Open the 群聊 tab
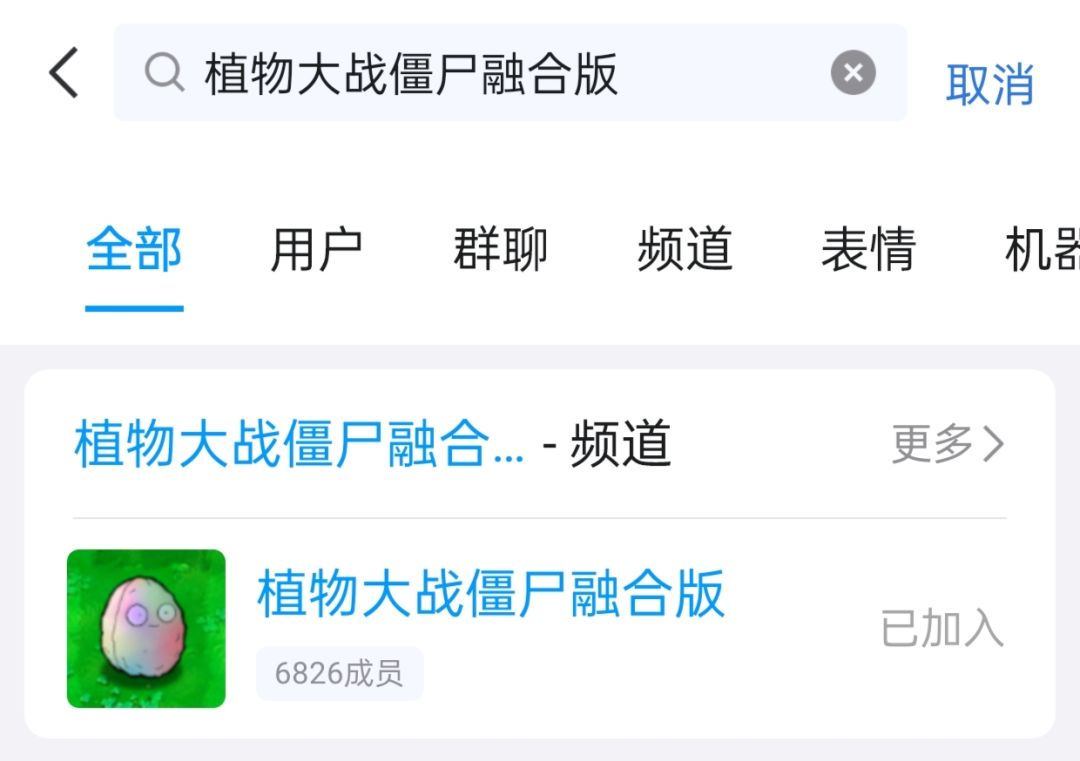The image size is (1080, 761). (501, 249)
